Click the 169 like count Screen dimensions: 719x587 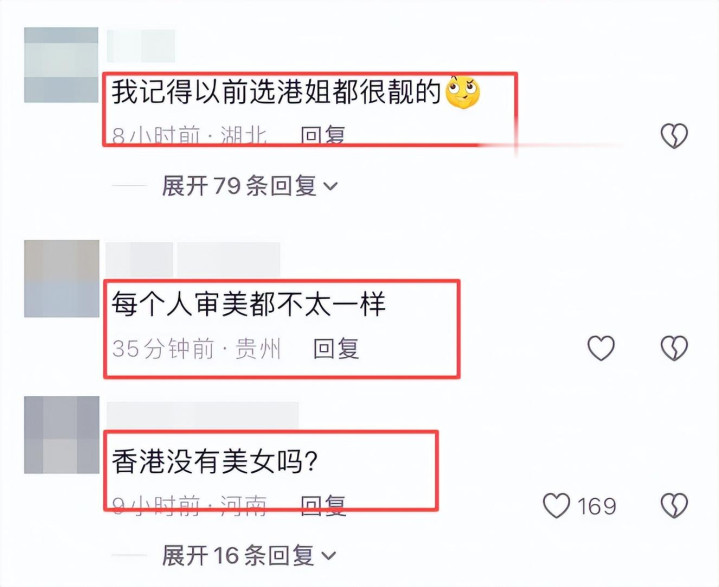(596, 506)
